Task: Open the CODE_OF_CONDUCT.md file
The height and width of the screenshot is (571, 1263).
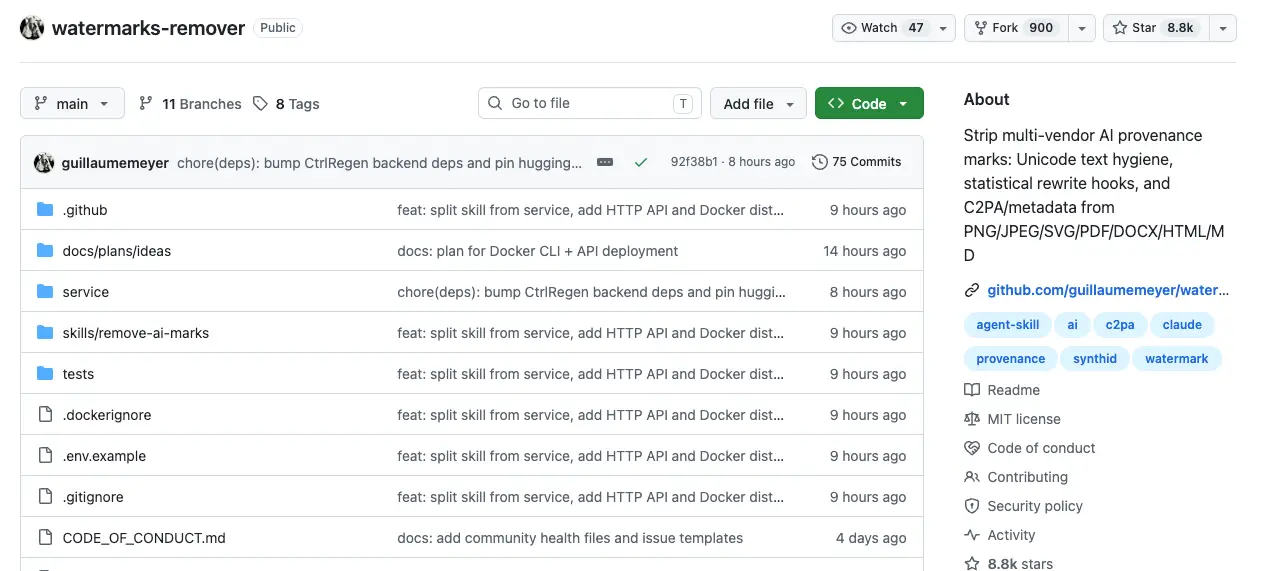Action: pos(144,538)
